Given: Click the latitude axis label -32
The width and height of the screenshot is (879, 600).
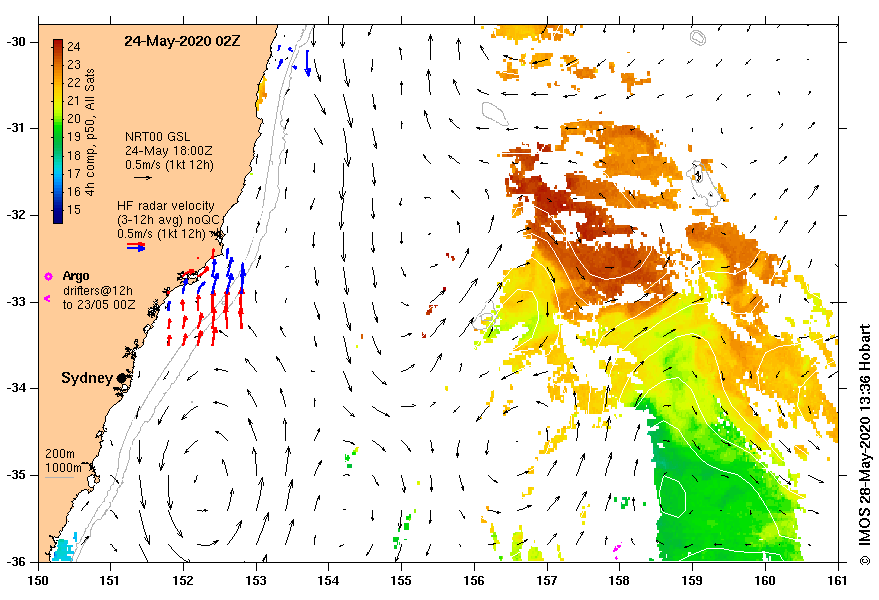Looking at the screenshot, I should point(15,215).
